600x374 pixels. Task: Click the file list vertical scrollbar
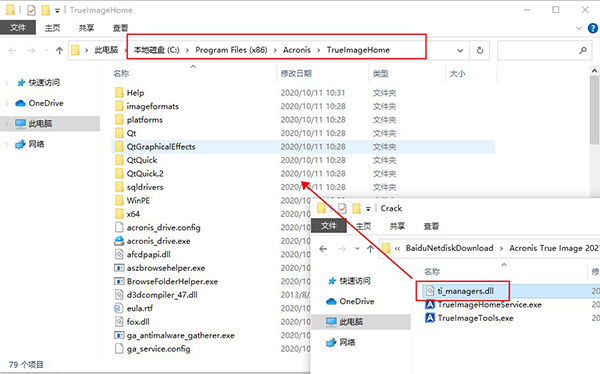click(595, 109)
